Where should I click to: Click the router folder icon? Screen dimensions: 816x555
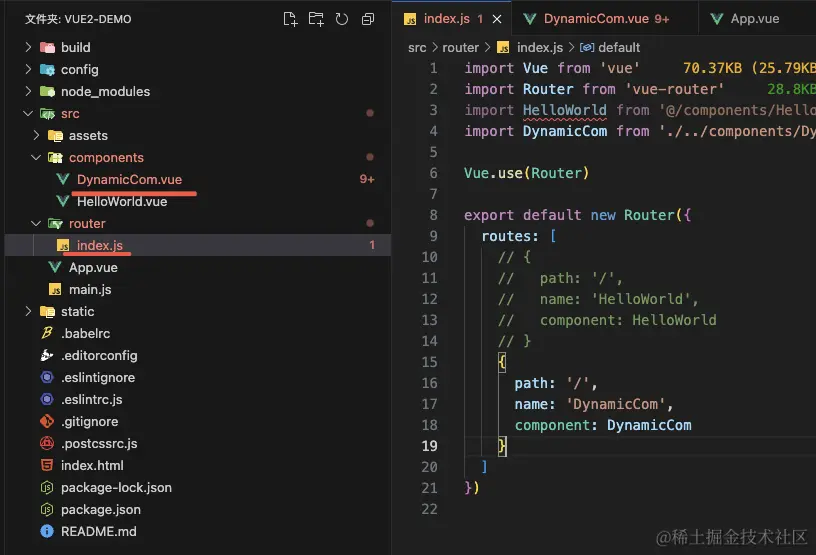tap(55, 223)
